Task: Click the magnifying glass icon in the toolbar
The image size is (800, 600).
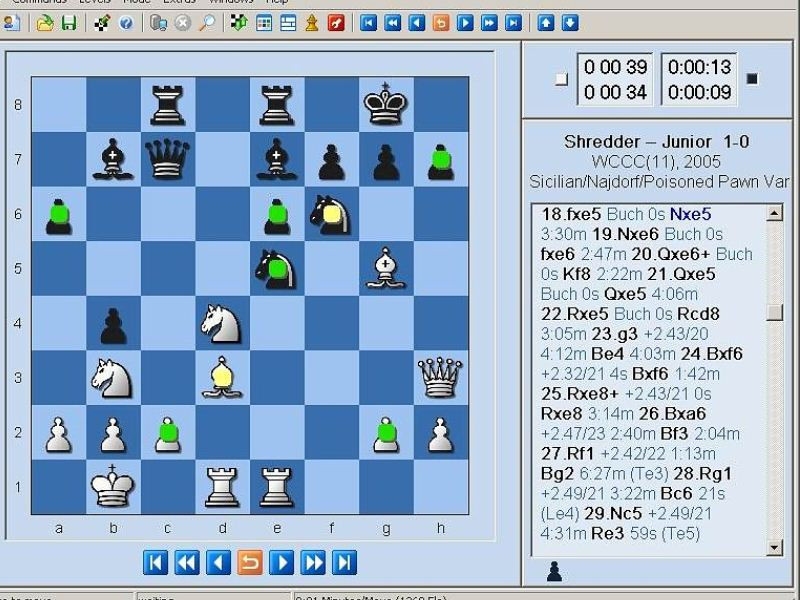Action: click(207, 22)
